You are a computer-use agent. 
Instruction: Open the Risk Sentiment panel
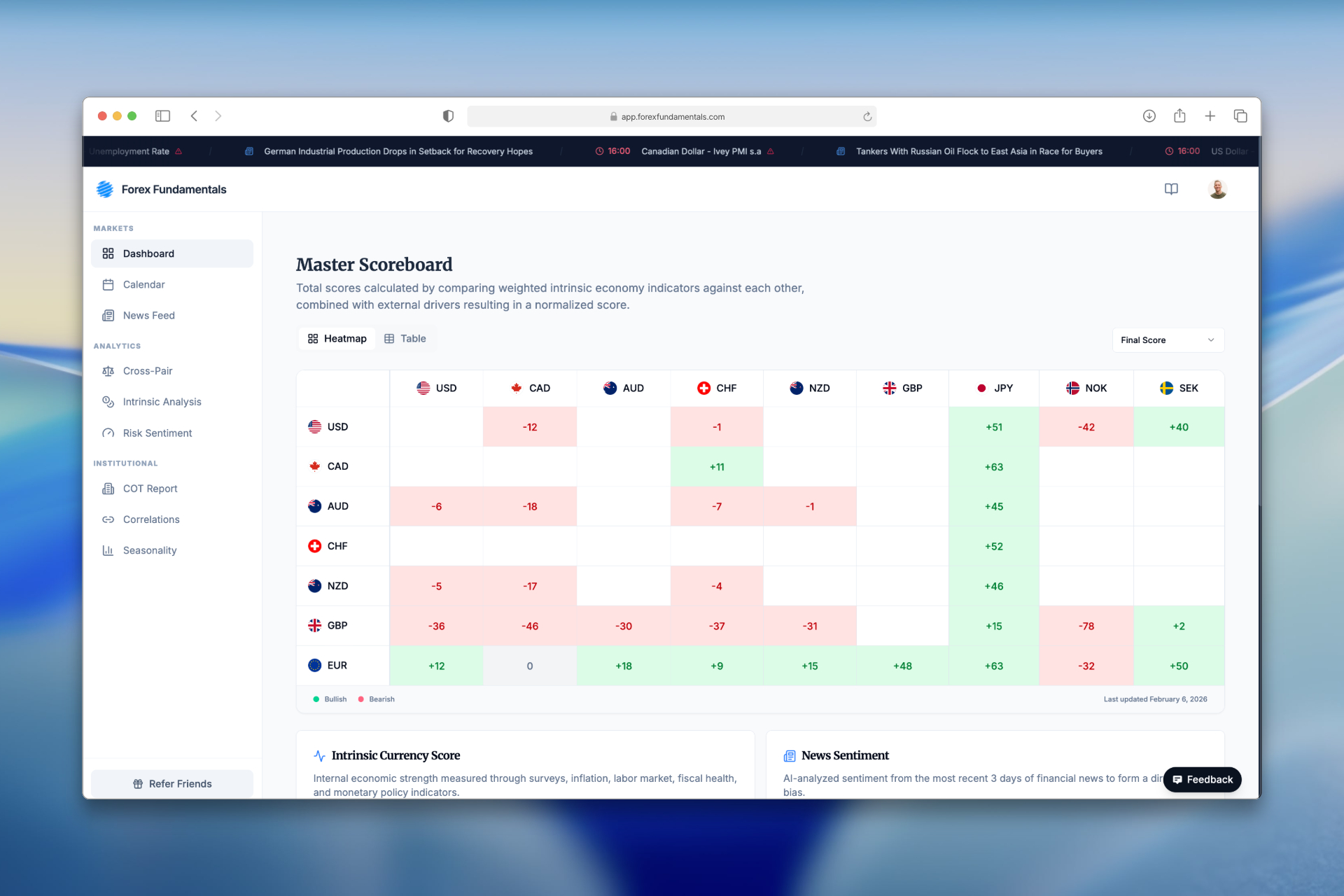tap(157, 433)
